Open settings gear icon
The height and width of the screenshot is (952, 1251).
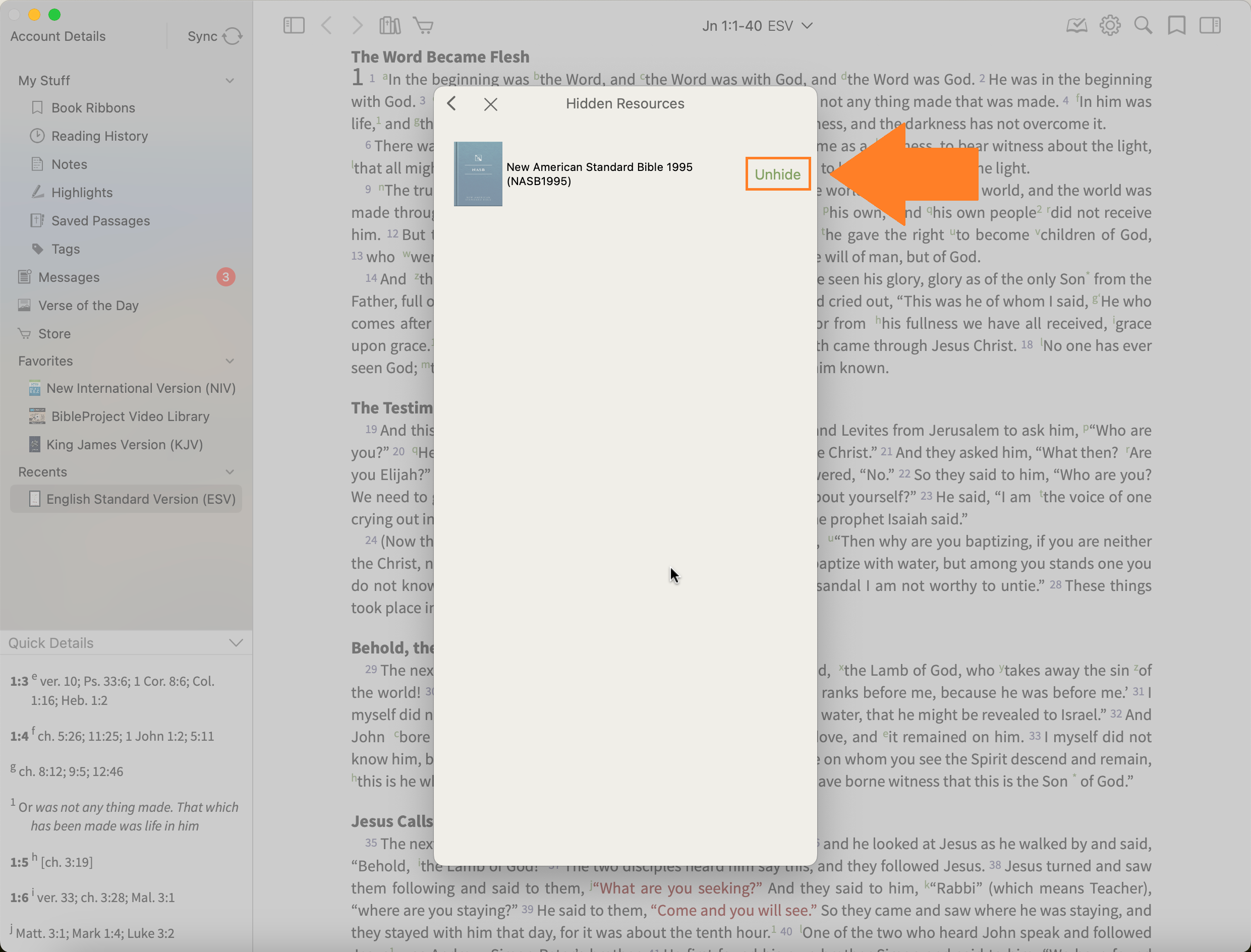tap(1109, 26)
